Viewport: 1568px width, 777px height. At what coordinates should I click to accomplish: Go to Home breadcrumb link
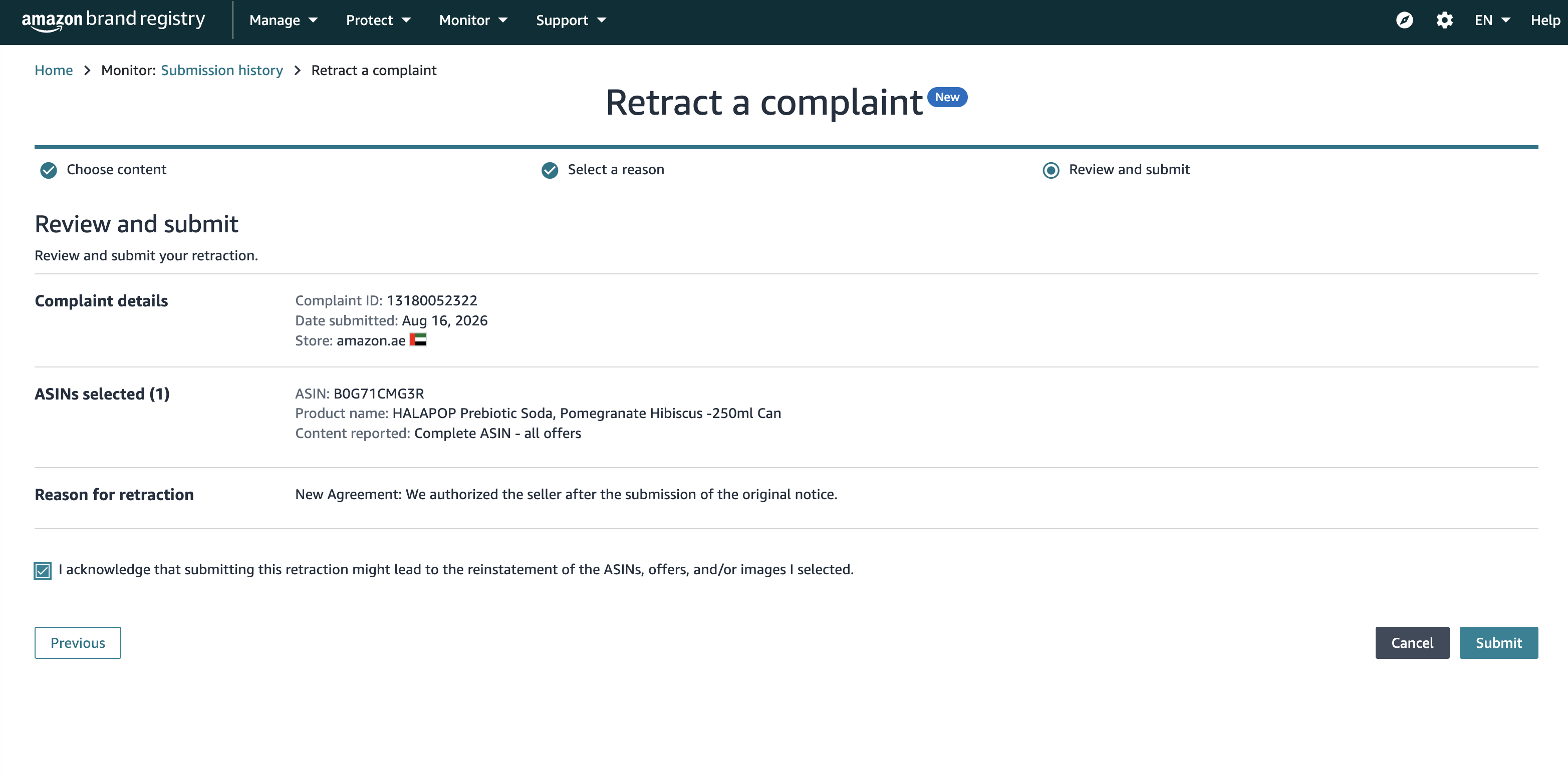[54, 70]
